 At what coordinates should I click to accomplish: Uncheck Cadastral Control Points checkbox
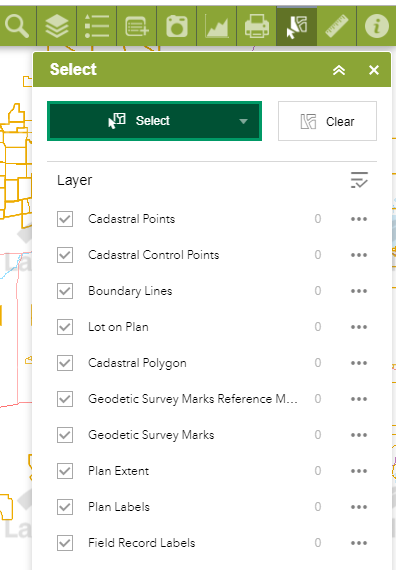coord(65,255)
